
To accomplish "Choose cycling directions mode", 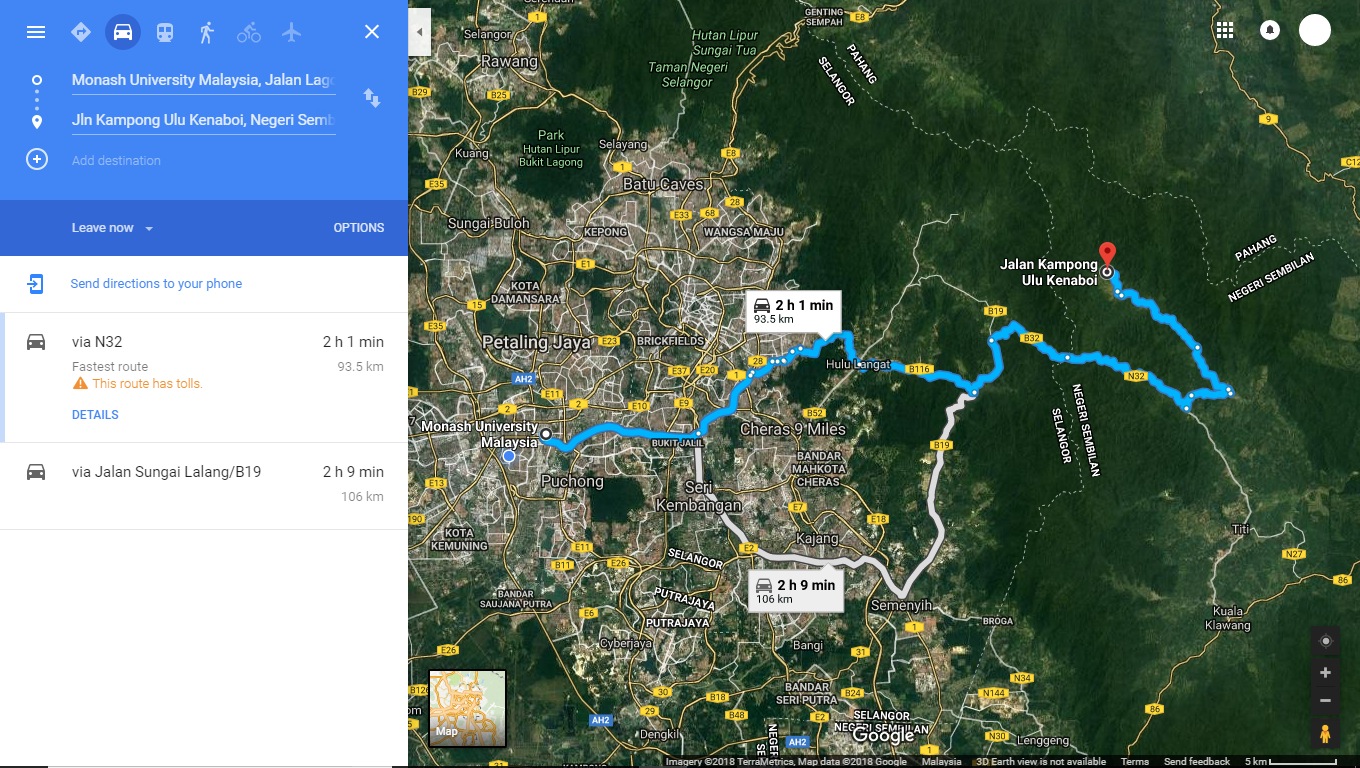I will click(x=248, y=31).
